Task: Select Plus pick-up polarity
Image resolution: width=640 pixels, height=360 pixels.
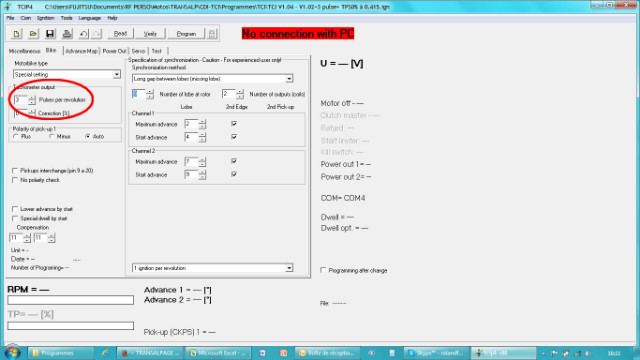Action: click(x=16, y=136)
